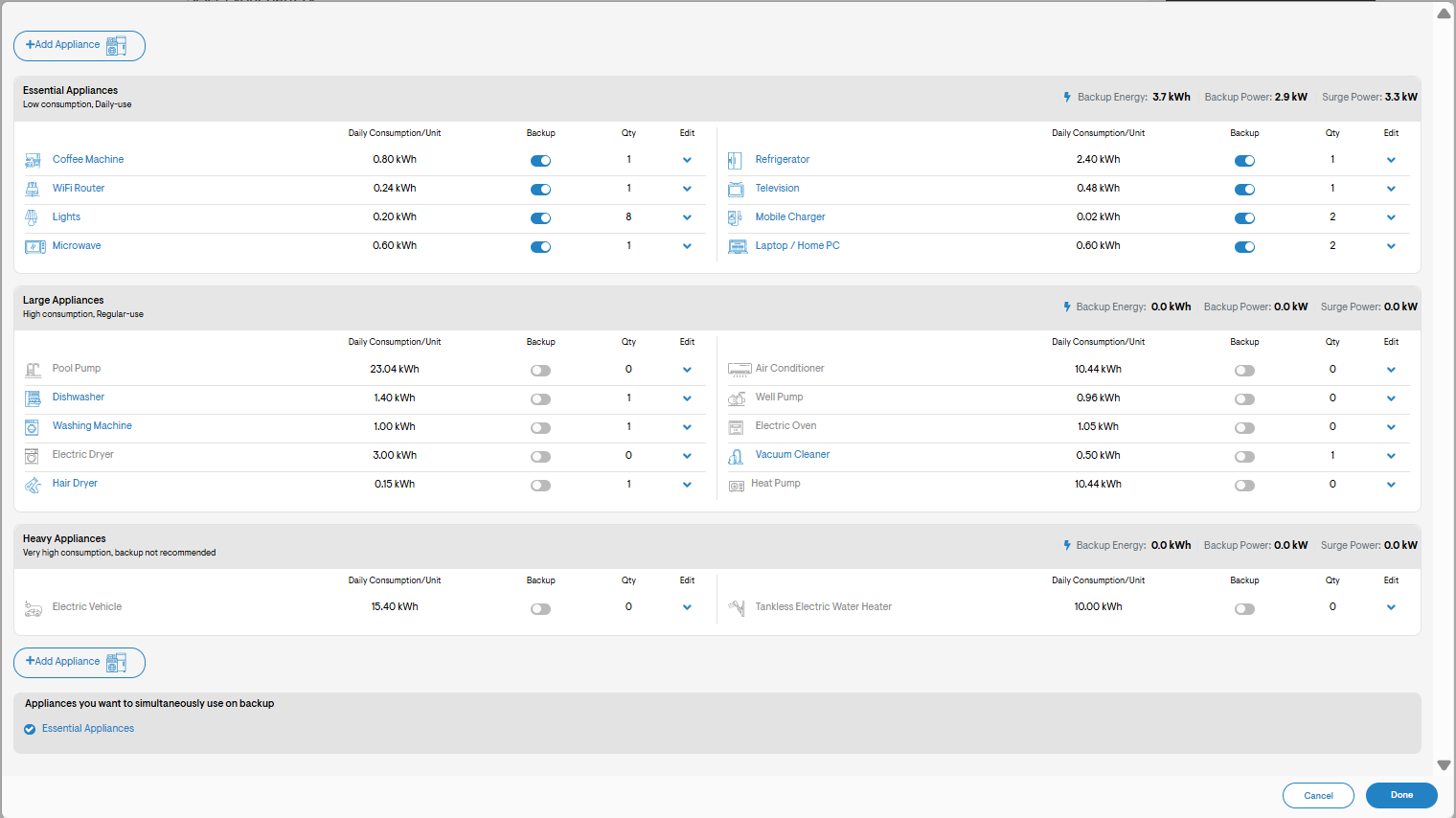Click the Lights appliance icon

pyautogui.click(x=32, y=218)
